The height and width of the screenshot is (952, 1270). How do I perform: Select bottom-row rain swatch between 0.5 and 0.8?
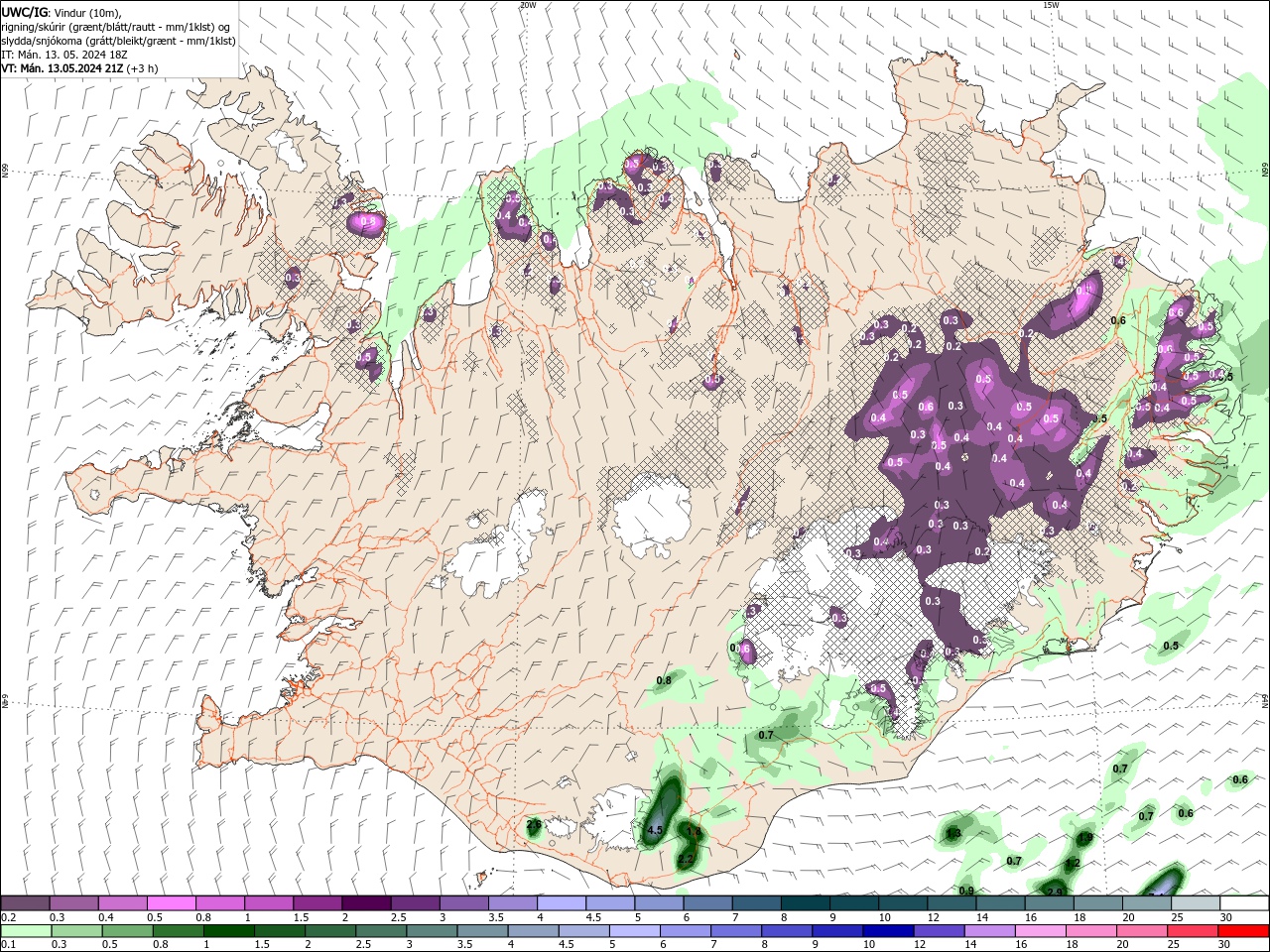coord(127,931)
